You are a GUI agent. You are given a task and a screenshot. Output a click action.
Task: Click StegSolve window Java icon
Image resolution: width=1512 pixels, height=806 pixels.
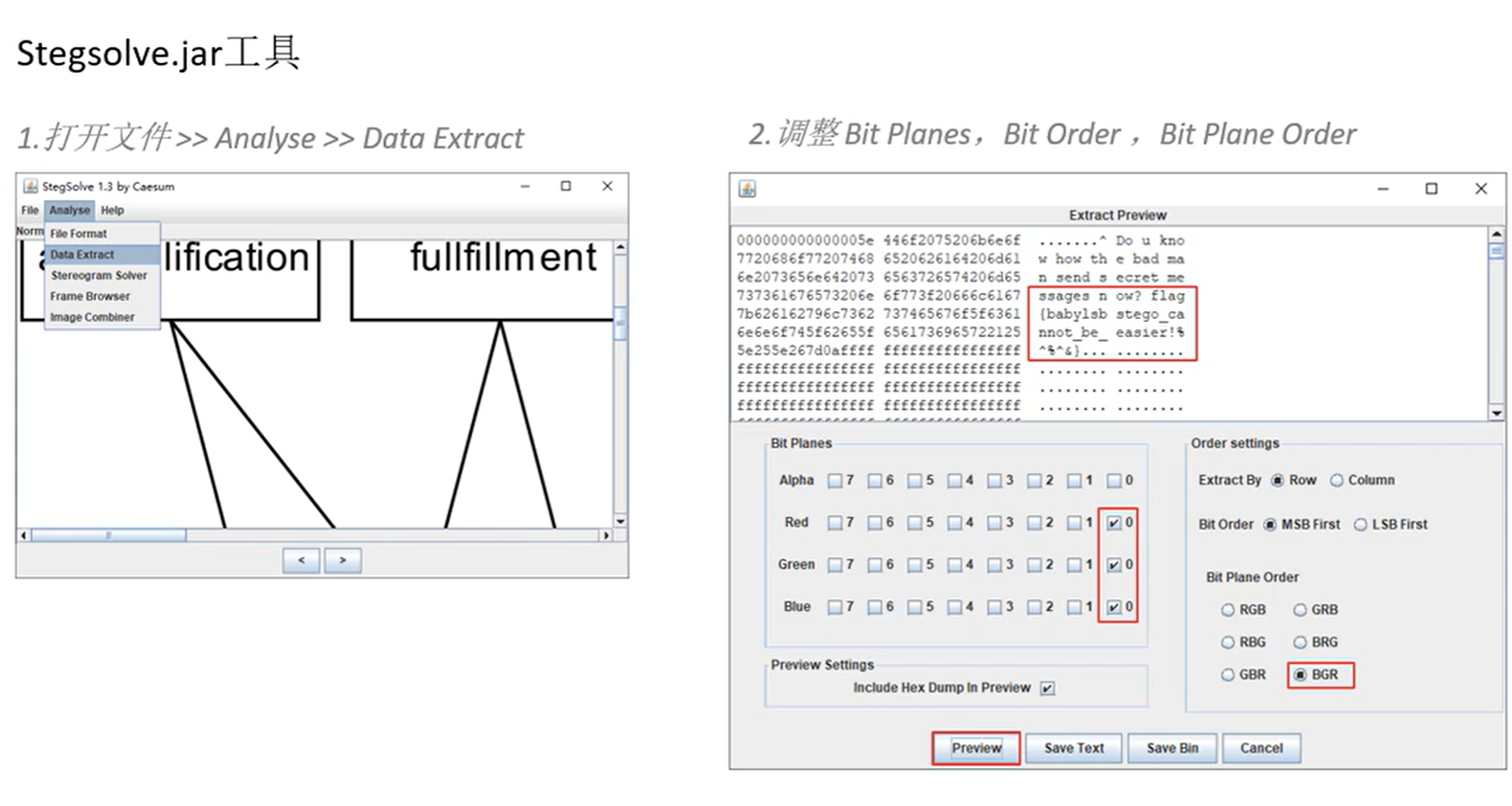pos(30,186)
